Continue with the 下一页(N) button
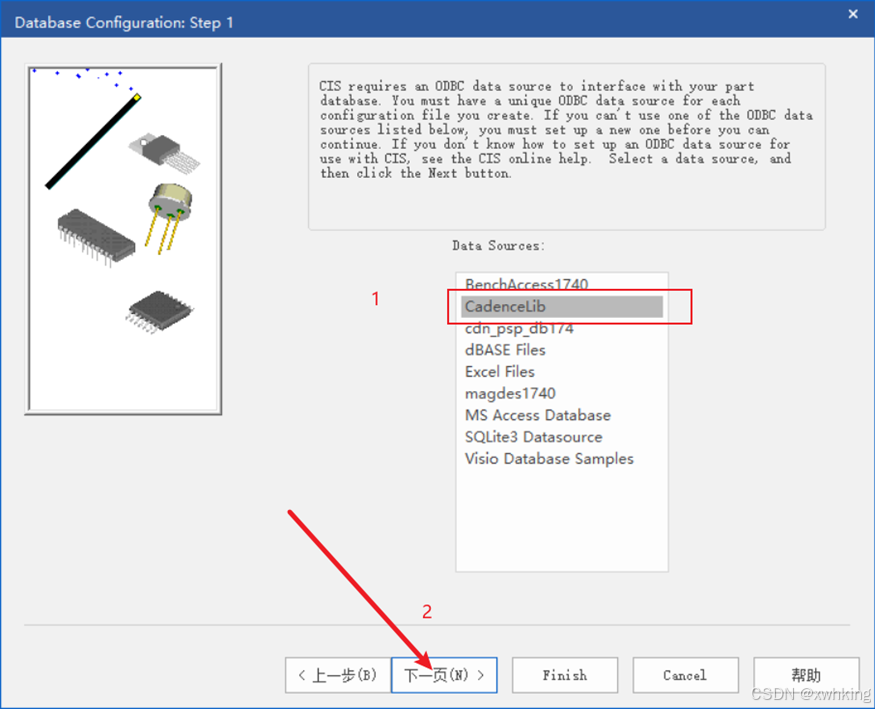875x709 pixels. [x=444, y=675]
